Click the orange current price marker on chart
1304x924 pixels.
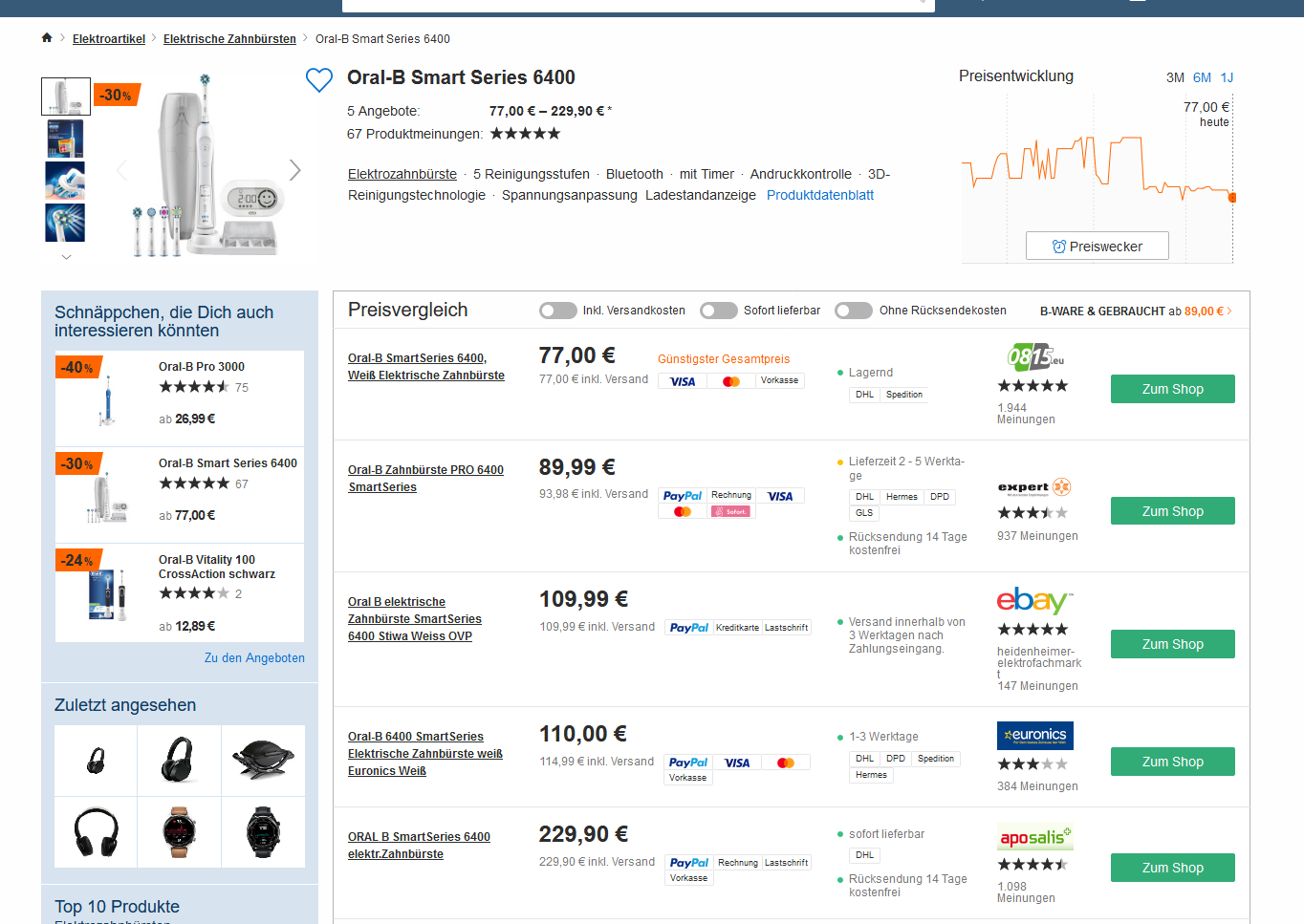tap(1232, 198)
